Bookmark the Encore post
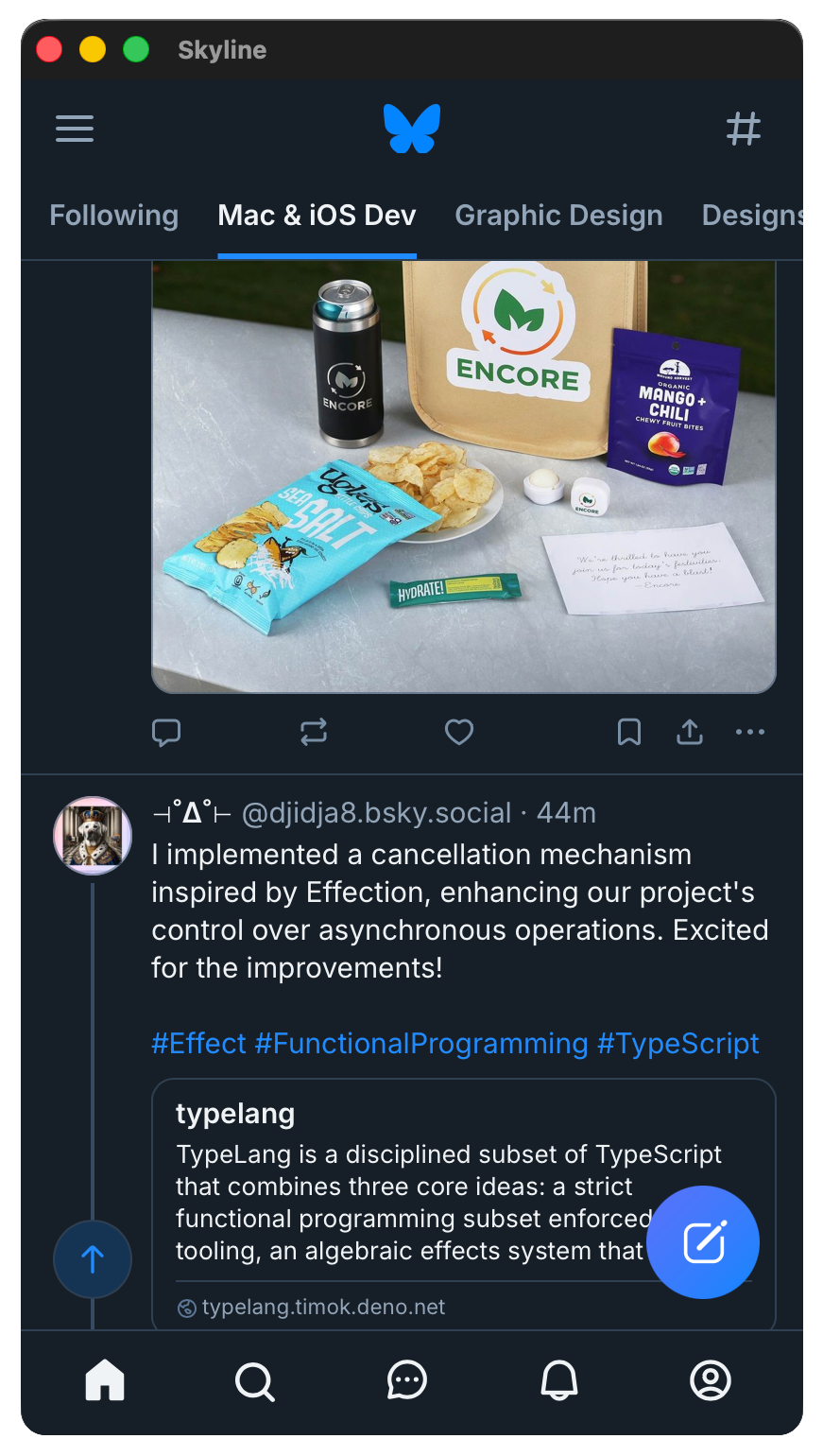The height and width of the screenshot is (1456, 823). [x=629, y=732]
